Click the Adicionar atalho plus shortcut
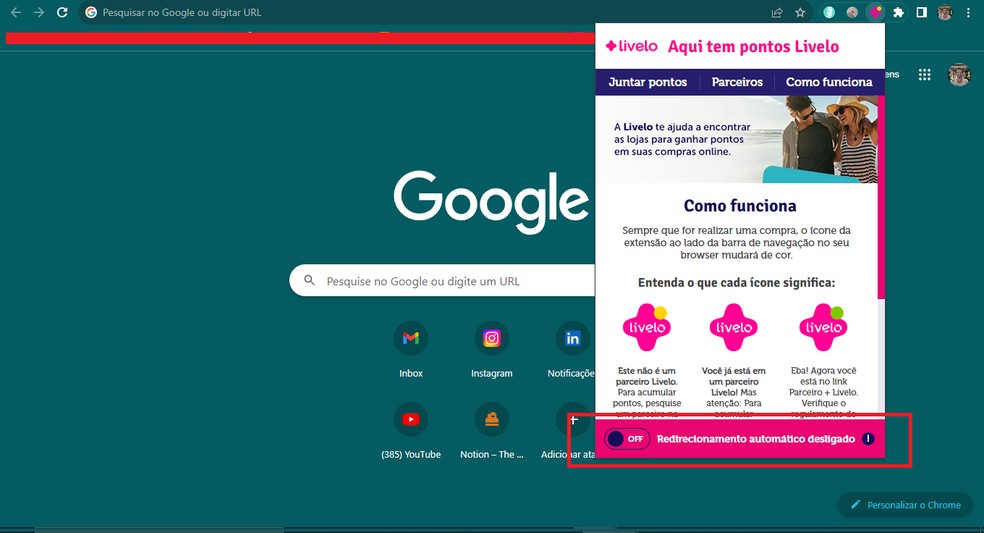Viewport: 984px width, 533px height. pyautogui.click(x=570, y=431)
